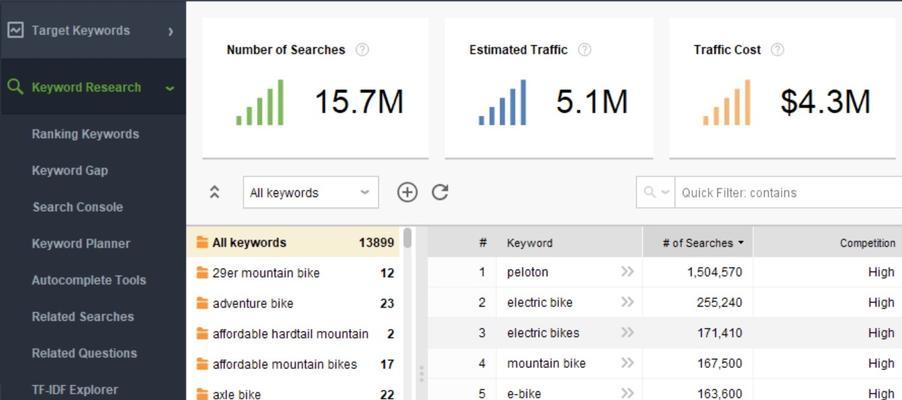Open the All keywords dropdown

pos(311,192)
